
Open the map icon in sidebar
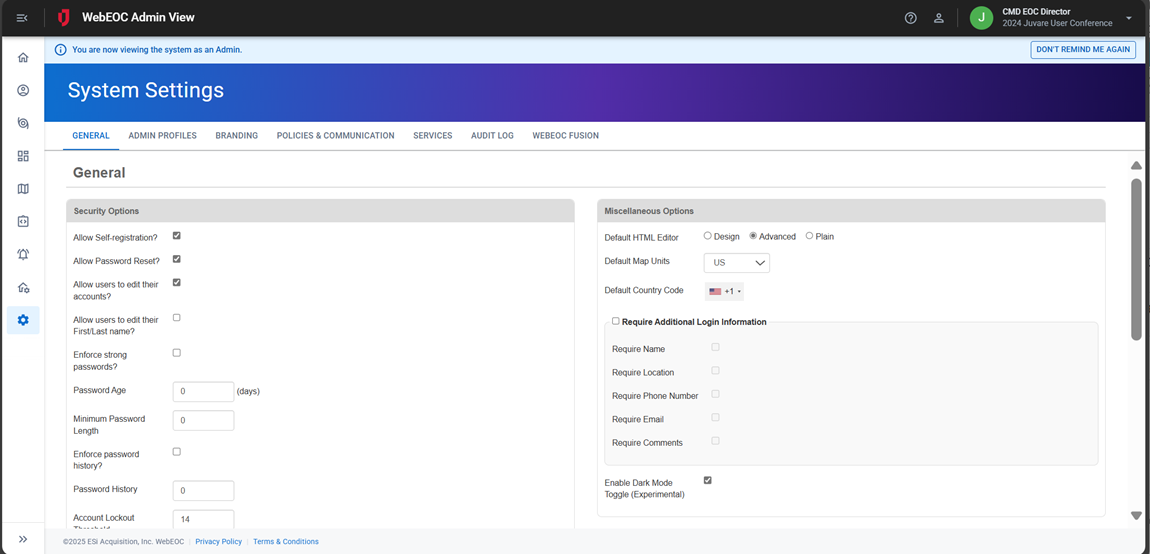tap(23, 189)
